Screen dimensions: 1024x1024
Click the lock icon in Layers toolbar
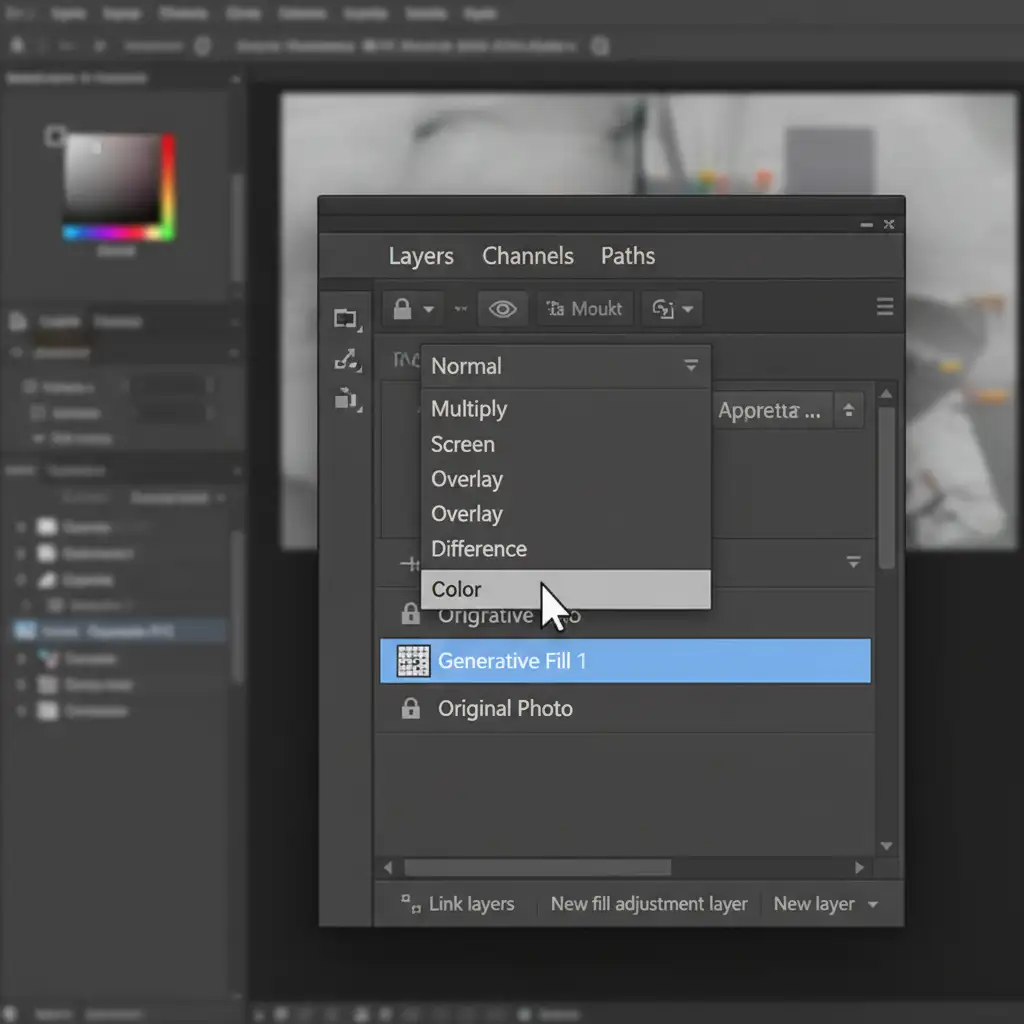click(x=402, y=309)
